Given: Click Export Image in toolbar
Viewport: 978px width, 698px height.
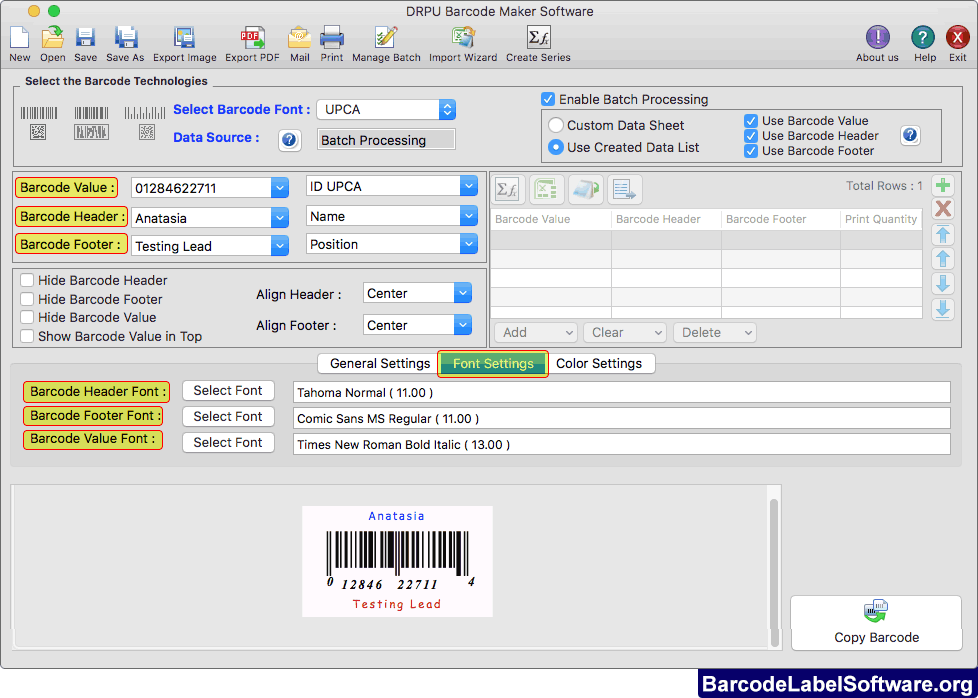Looking at the screenshot, I should tap(185, 39).
